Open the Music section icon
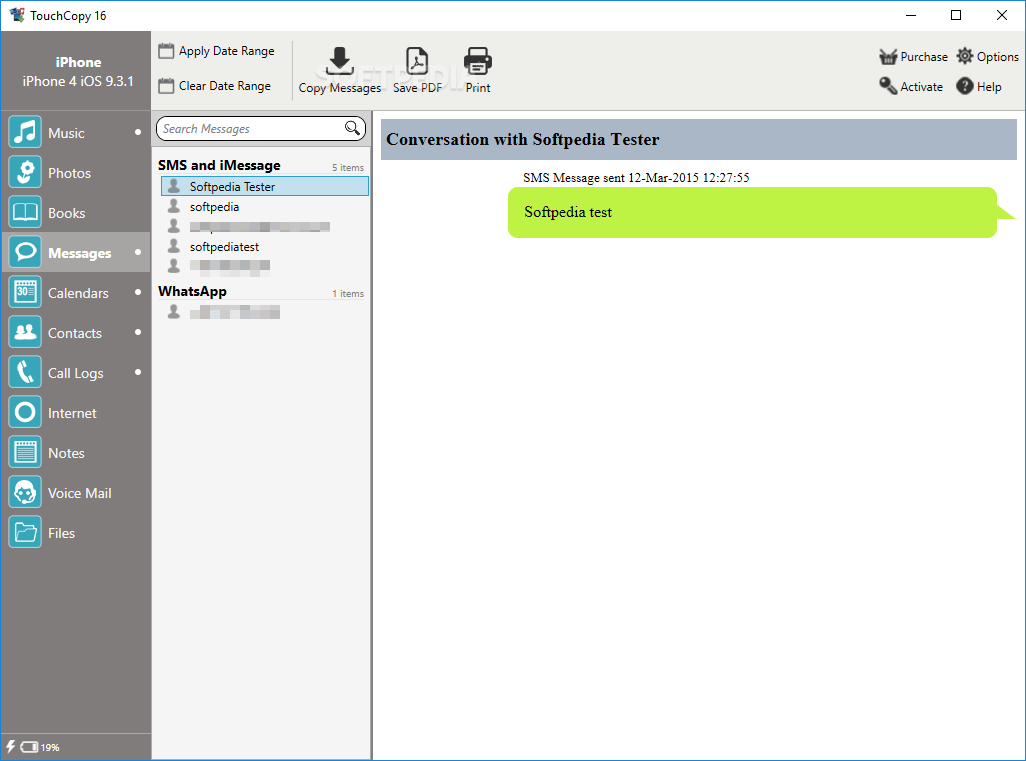1026x761 pixels. (26, 132)
